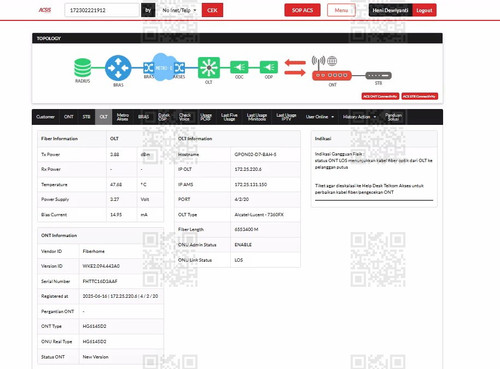Image resolution: width=500 pixels, height=369 pixels.
Task: Open the Metro Akses tab
Action: point(123,117)
